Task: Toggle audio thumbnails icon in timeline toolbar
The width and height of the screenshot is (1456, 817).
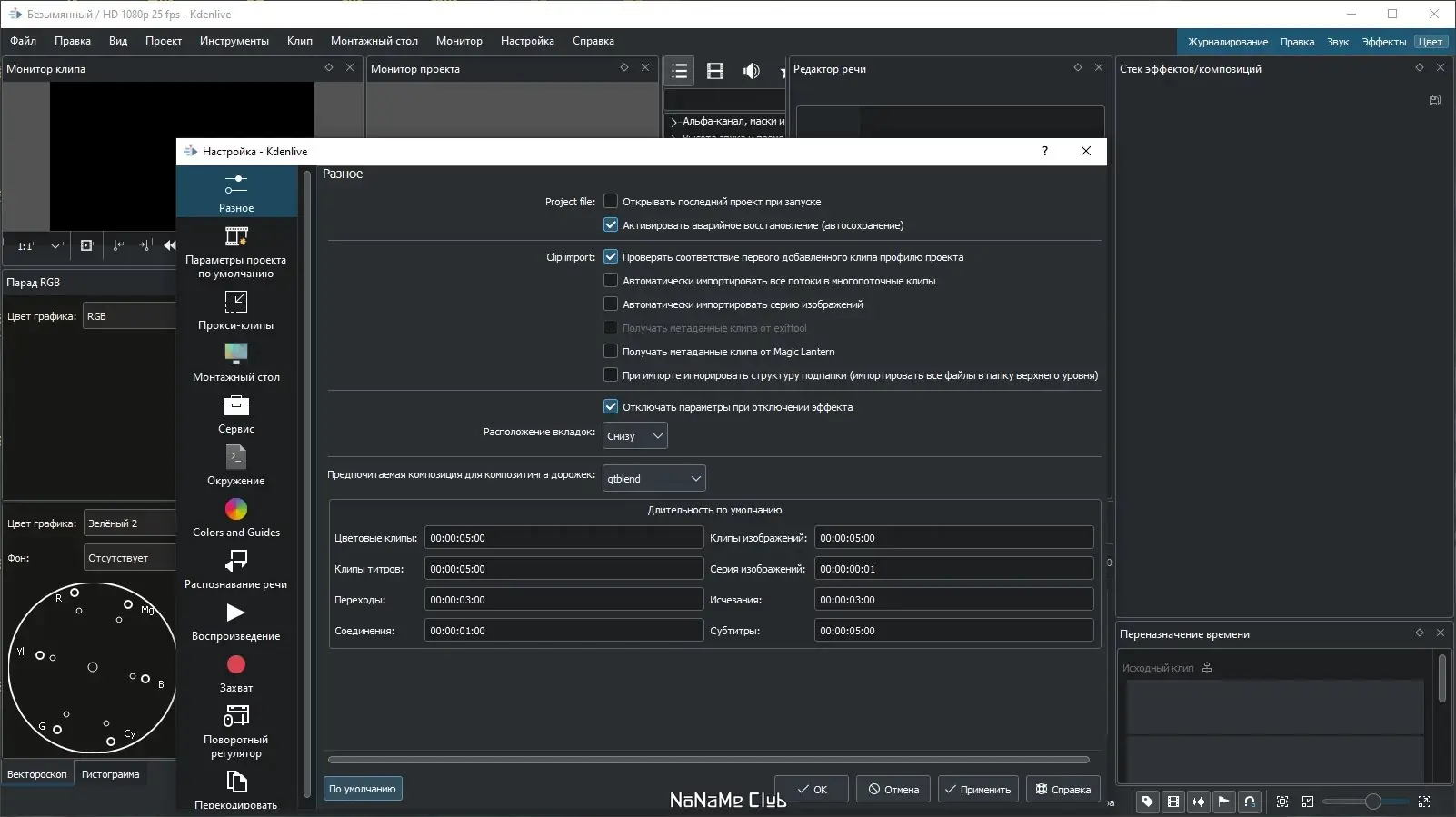Action: 1199,802
